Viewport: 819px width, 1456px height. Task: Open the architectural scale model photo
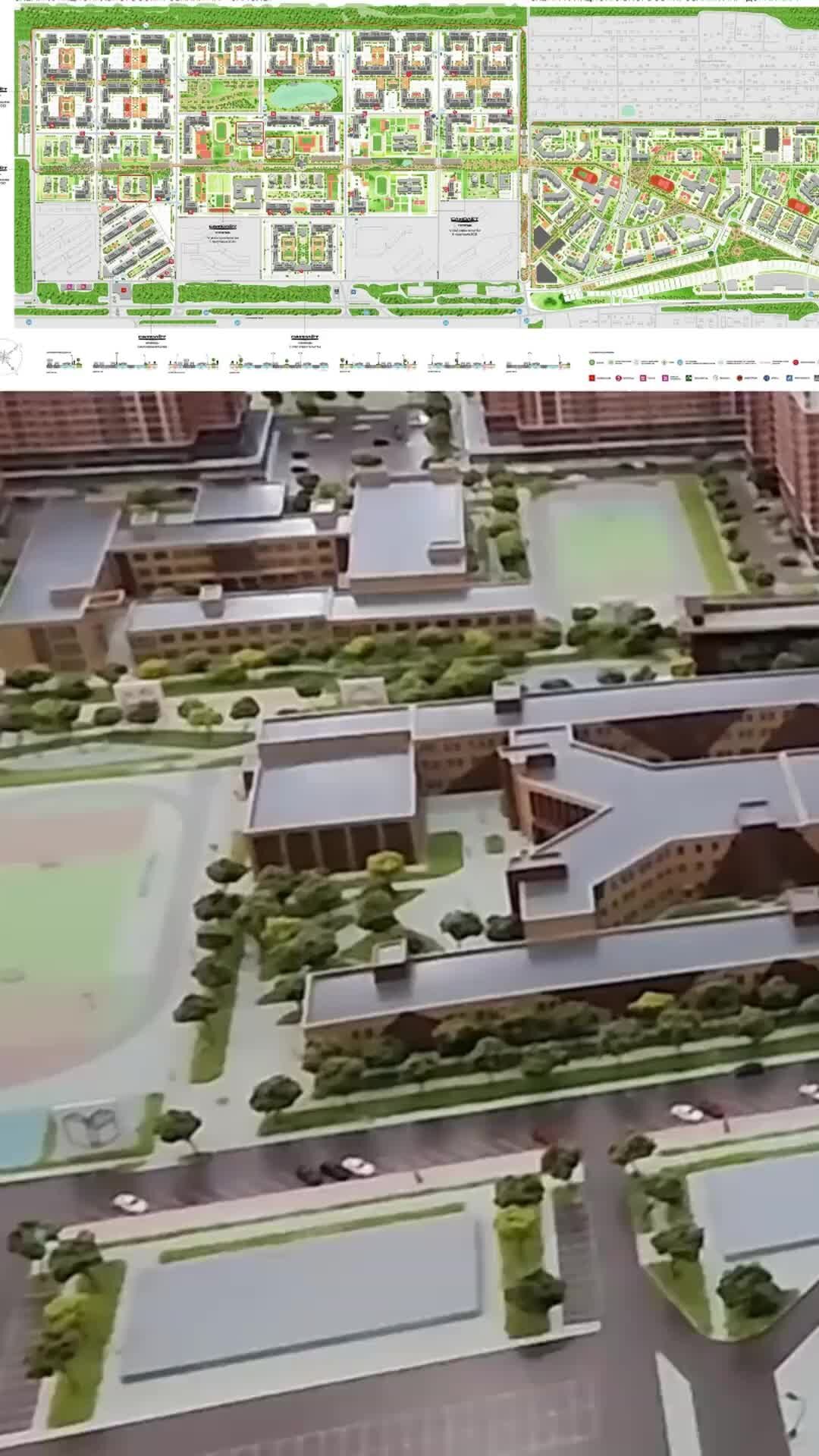point(409,923)
